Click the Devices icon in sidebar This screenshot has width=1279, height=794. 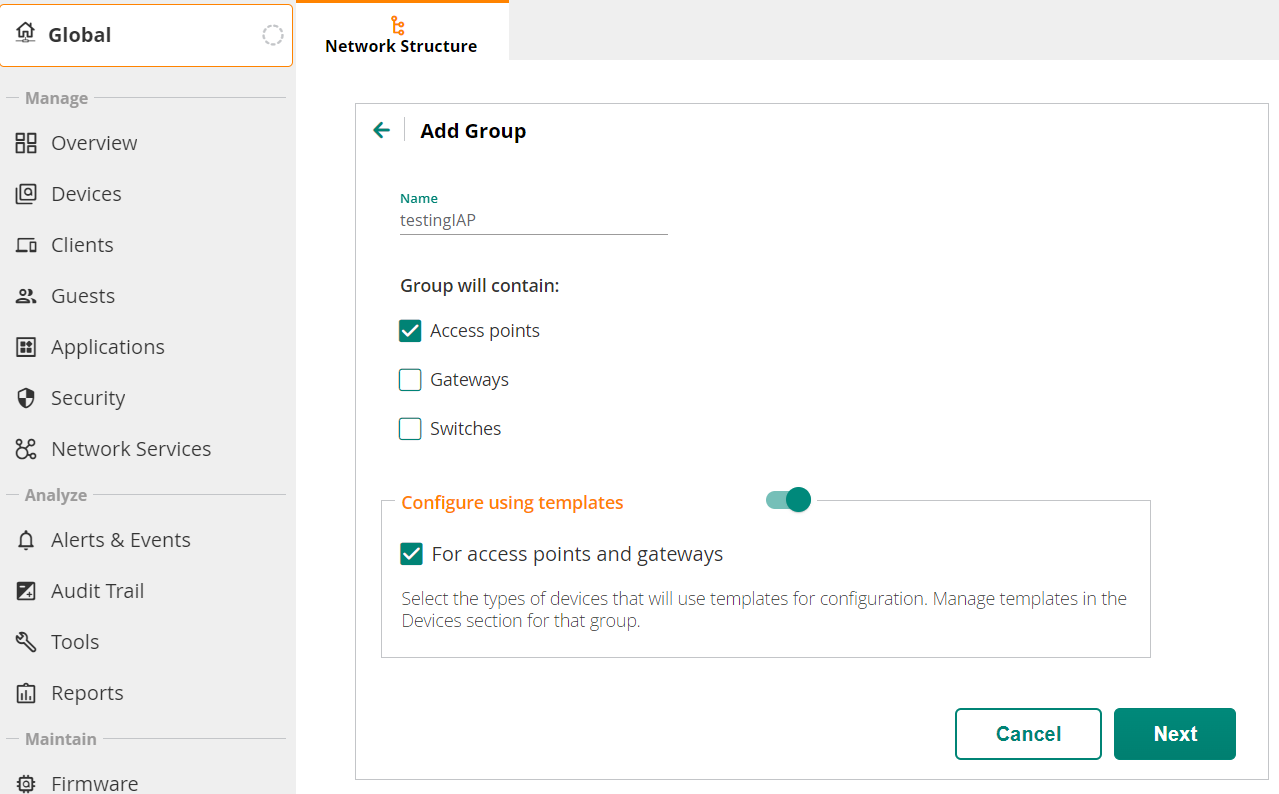tap(26, 194)
